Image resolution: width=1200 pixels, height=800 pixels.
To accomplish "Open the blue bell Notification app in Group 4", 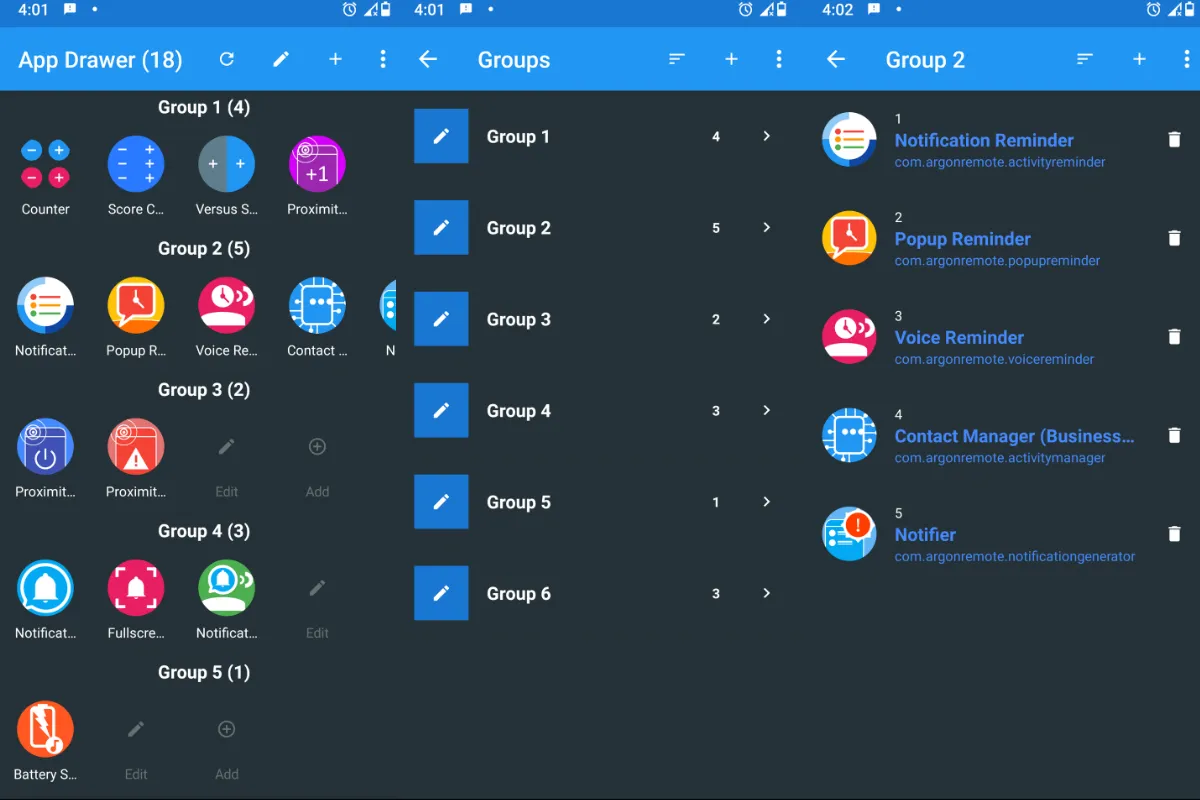I will click(45, 588).
